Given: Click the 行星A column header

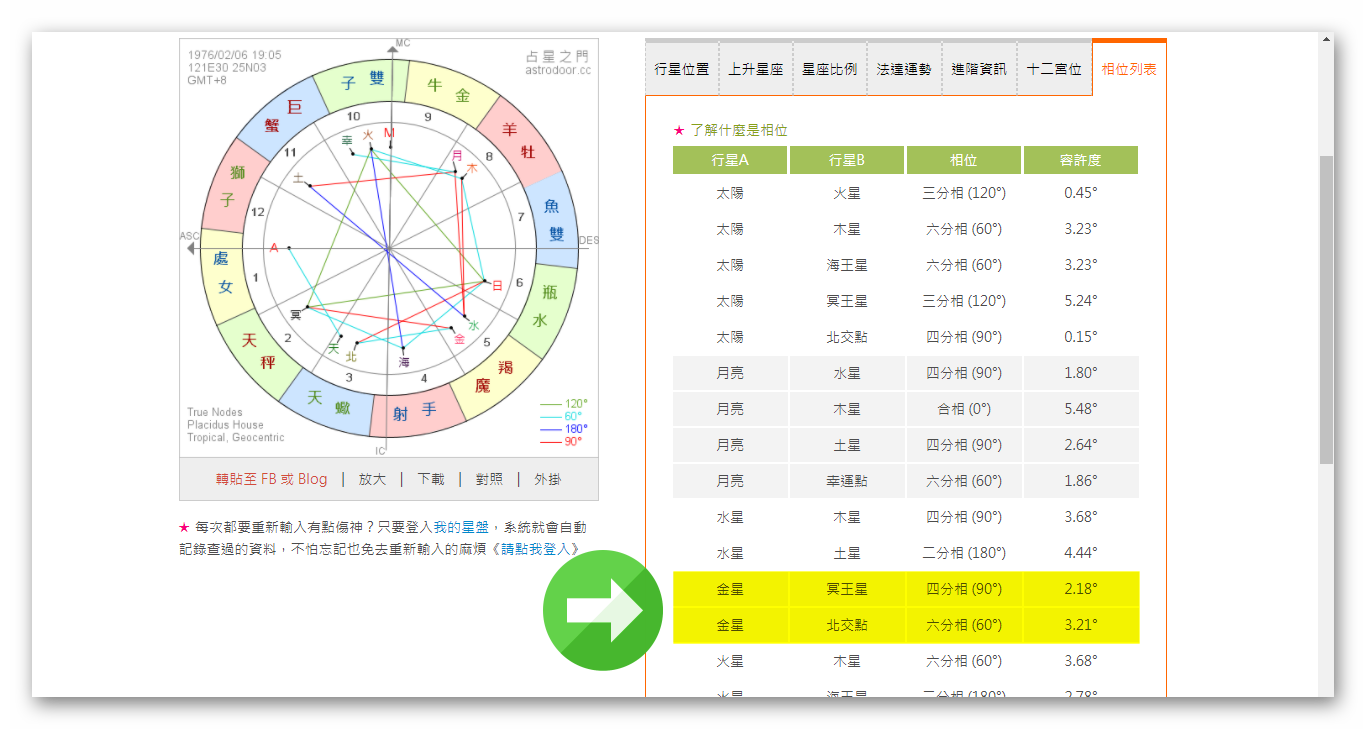Looking at the screenshot, I should [730, 160].
